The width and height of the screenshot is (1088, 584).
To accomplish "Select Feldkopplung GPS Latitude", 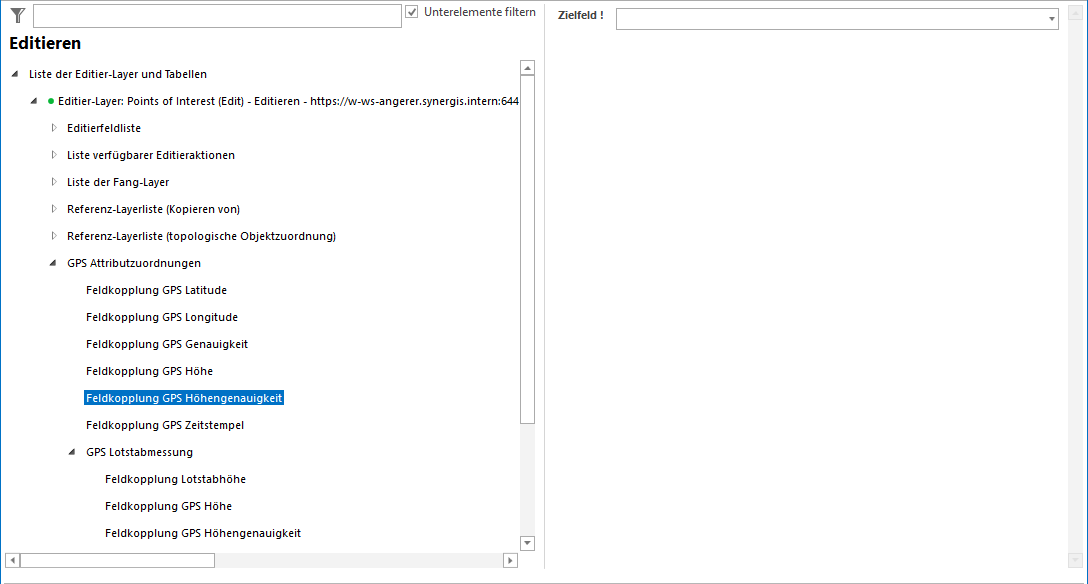I will (x=156, y=290).
